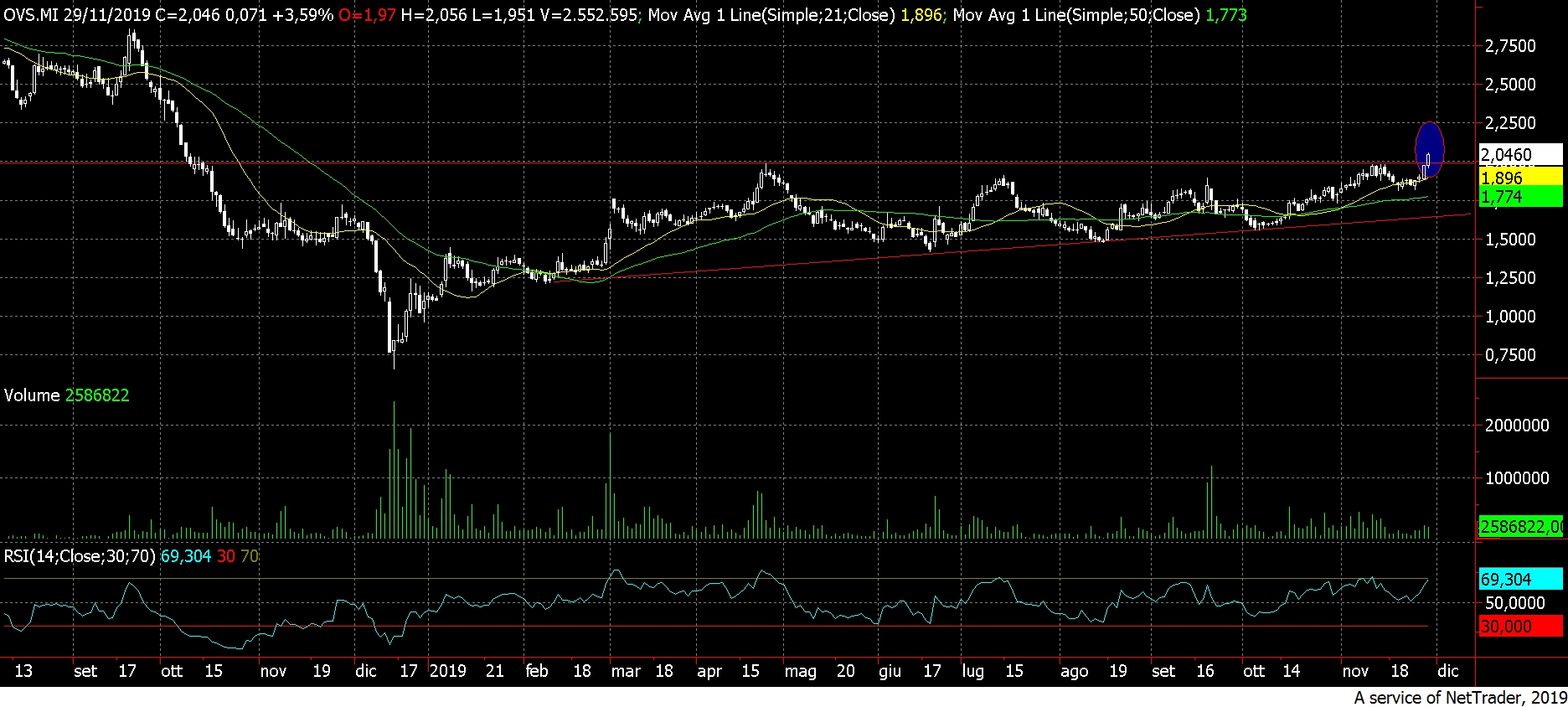Click the +3,59% daily change value

(x=302, y=15)
